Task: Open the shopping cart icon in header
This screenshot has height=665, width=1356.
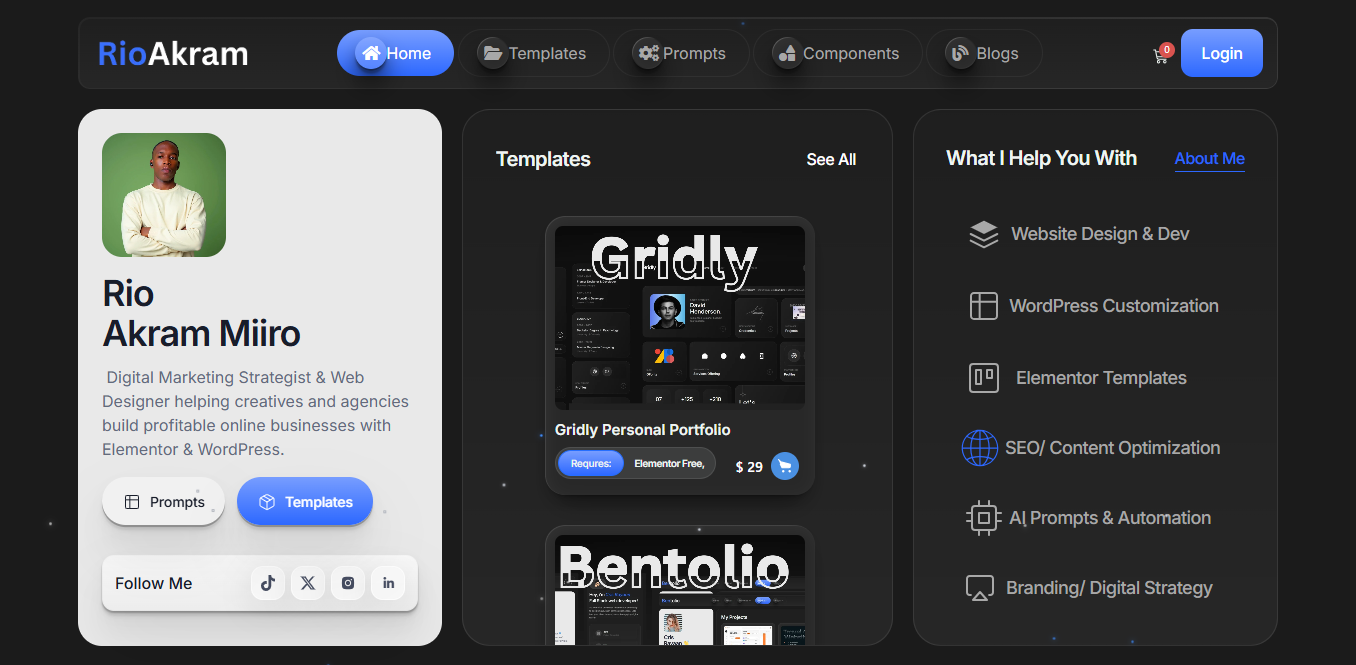Action: [1161, 55]
